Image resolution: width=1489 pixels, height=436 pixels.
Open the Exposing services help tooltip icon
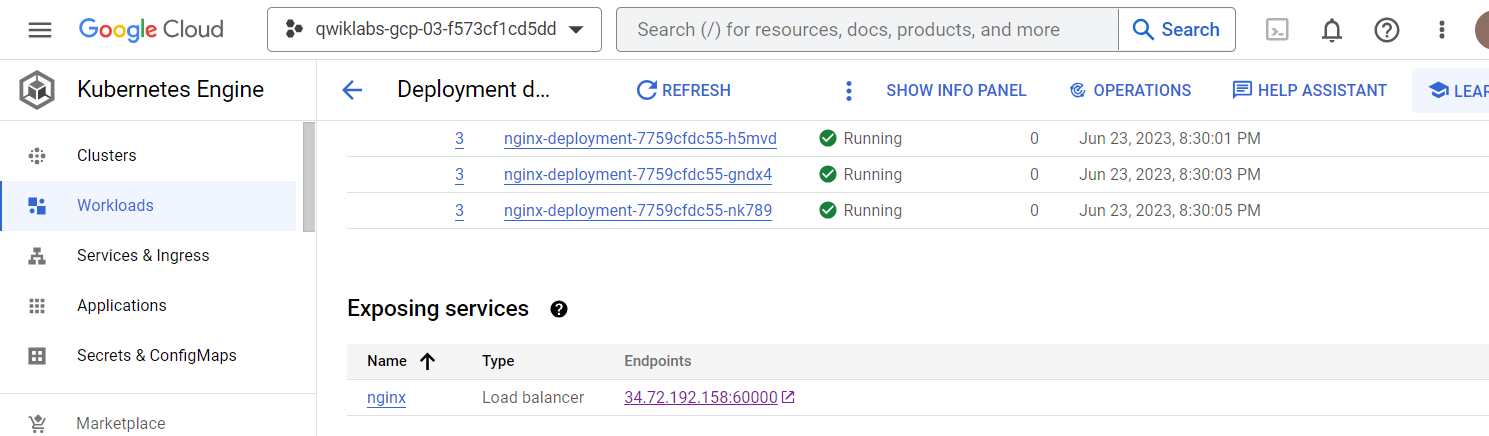pyautogui.click(x=559, y=309)
